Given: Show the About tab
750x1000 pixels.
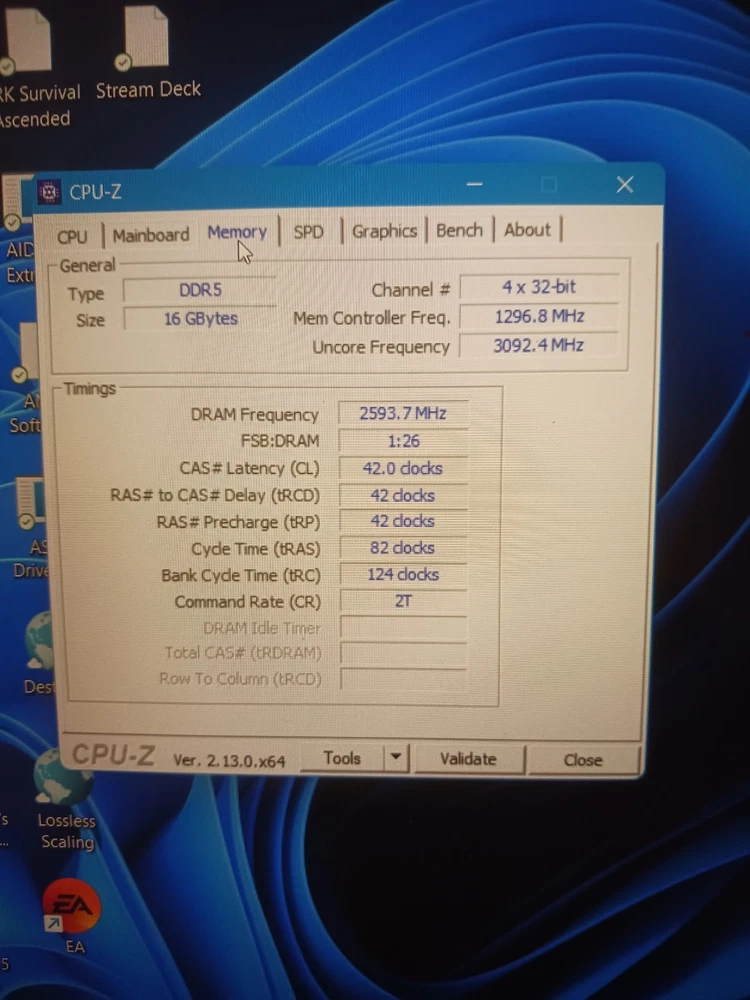Looking at the screenshot, I should [527, 230].
